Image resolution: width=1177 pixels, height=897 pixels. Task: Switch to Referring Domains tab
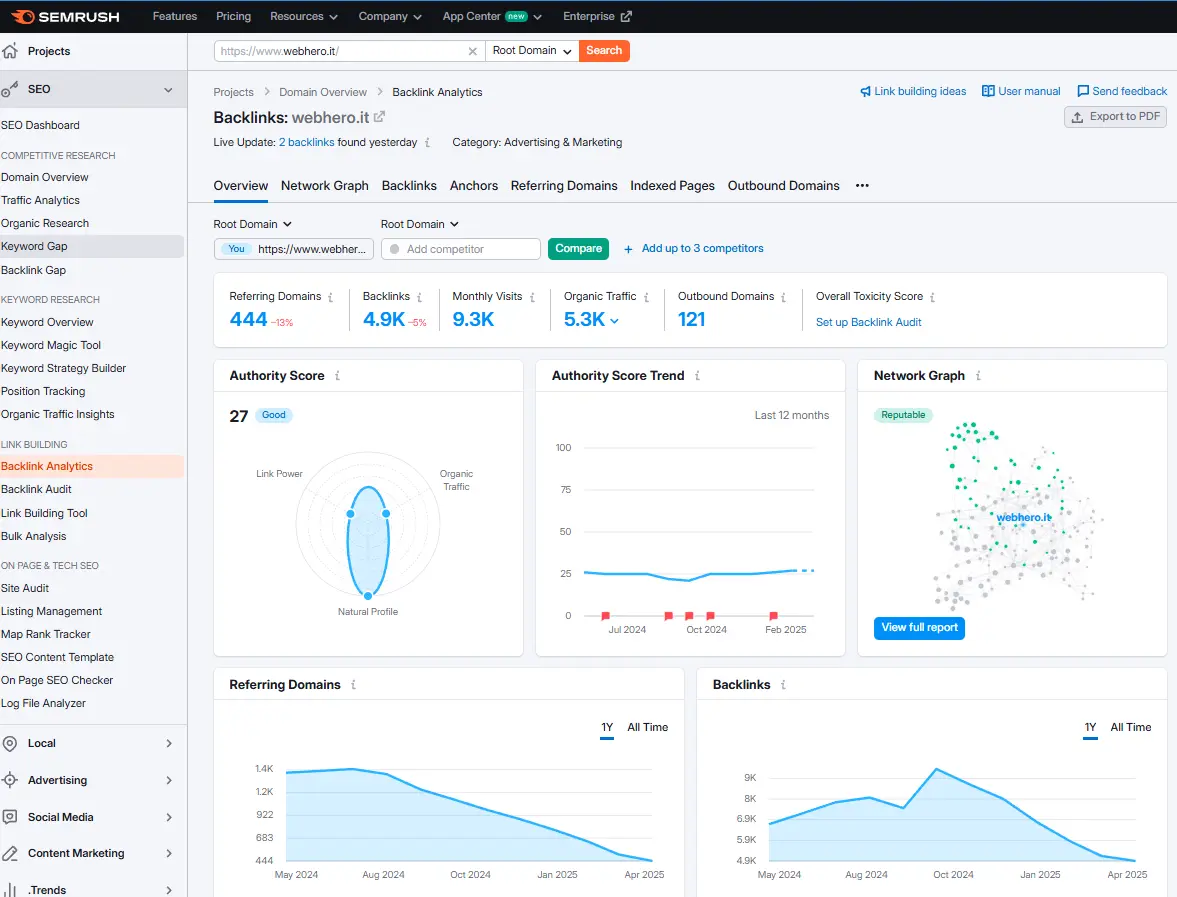pyautogui.click(x=564, y=185)
